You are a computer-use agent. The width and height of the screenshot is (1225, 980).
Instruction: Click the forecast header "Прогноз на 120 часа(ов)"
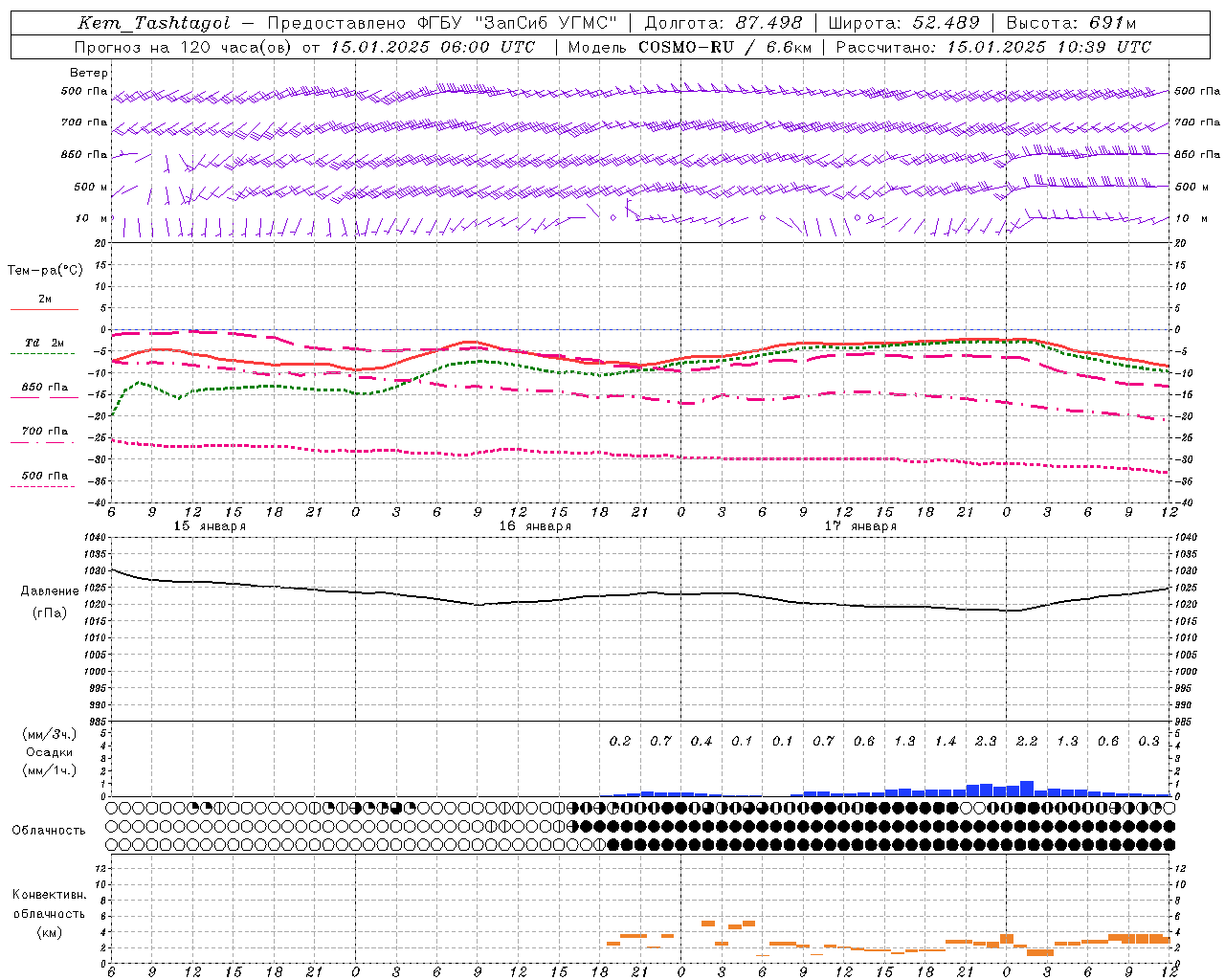(185, 47)
